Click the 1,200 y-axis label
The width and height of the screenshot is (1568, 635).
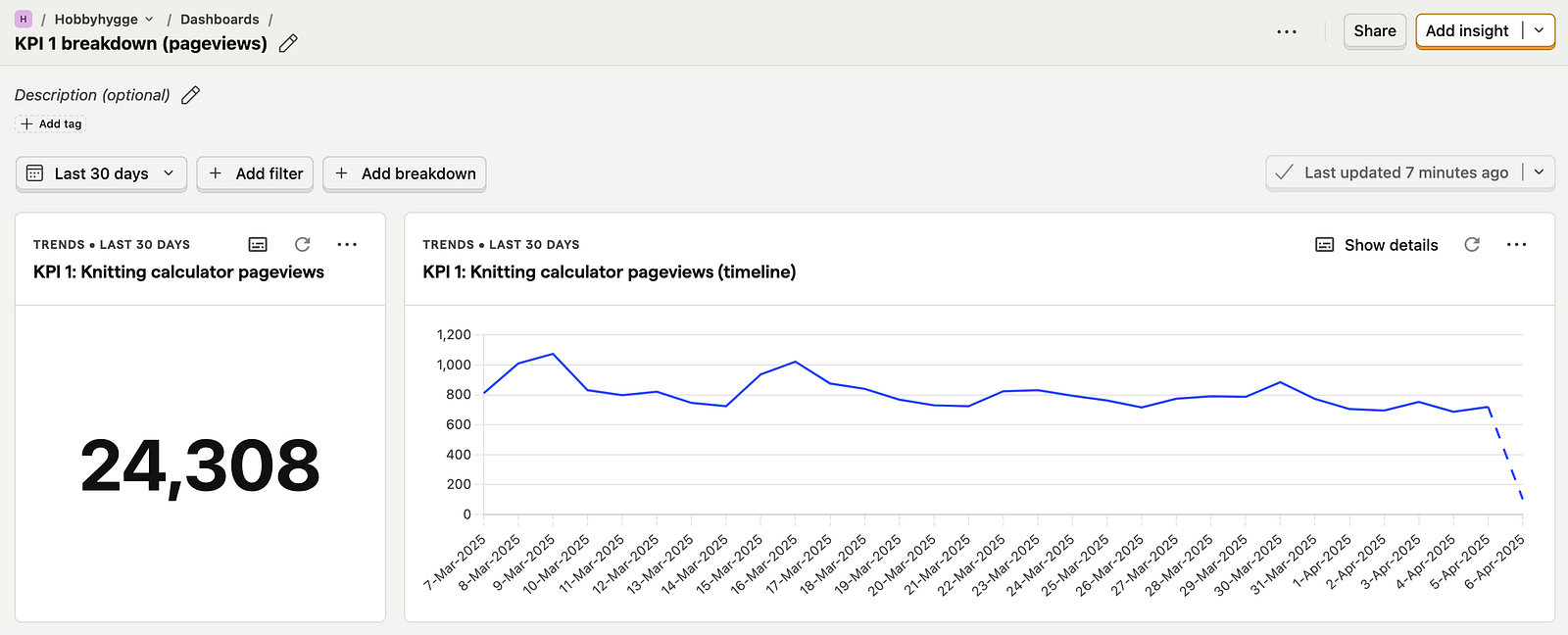coord(454,335)
